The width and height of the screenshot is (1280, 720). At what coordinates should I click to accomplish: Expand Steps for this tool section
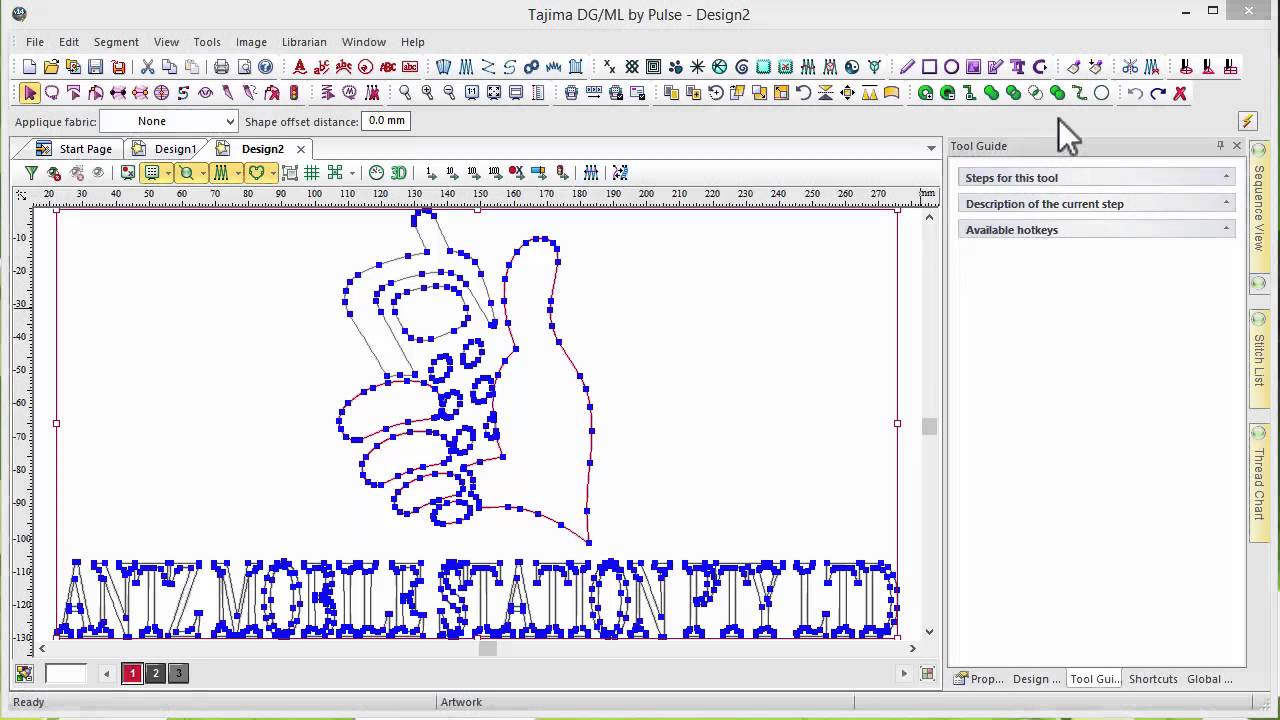point(1097,178)
